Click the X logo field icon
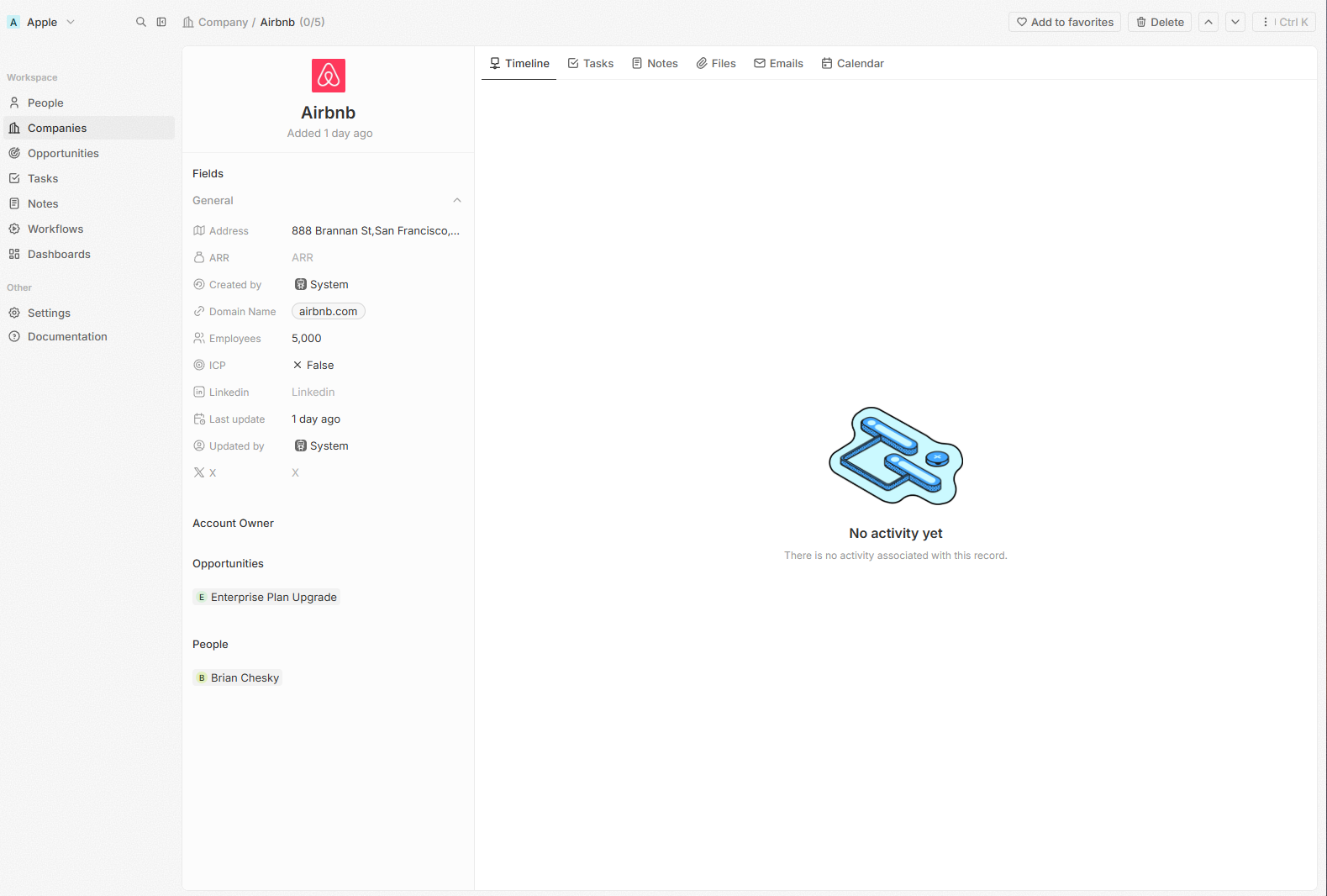 (x=199, y=472)
